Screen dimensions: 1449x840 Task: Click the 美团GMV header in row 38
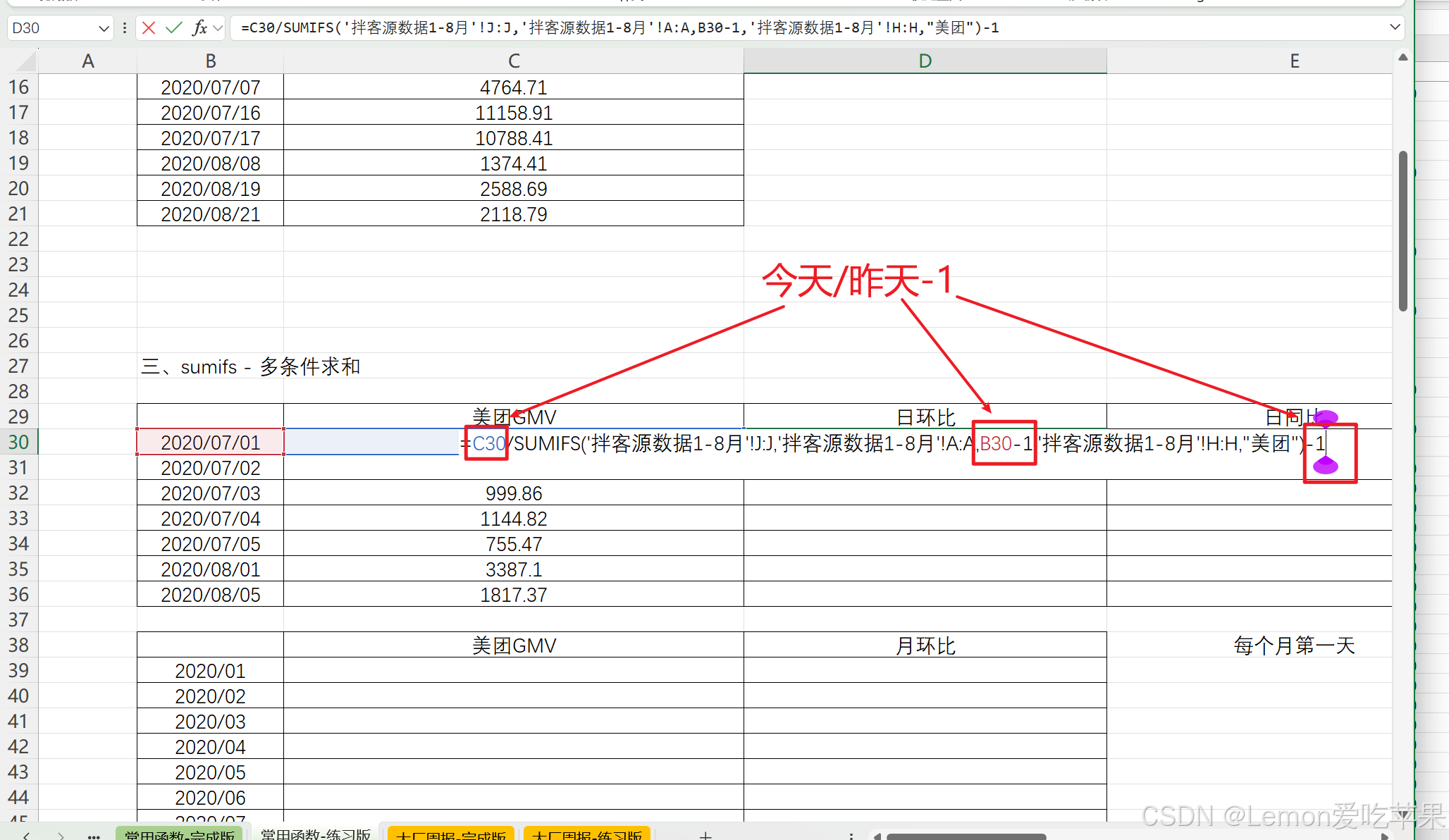coord(514,646)
